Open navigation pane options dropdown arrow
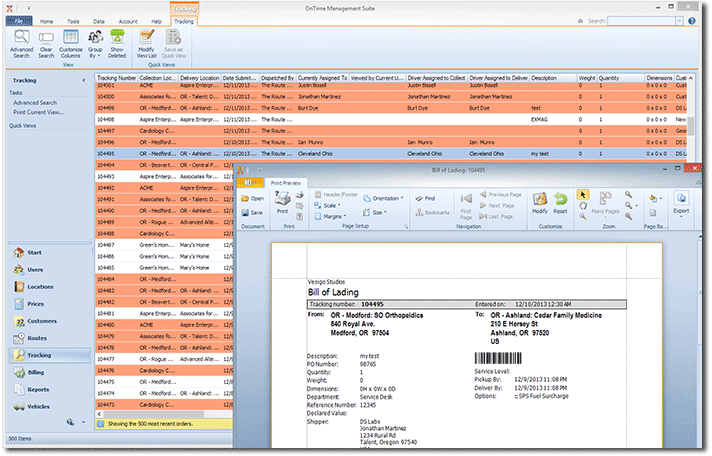 click(x=84, y=422)
